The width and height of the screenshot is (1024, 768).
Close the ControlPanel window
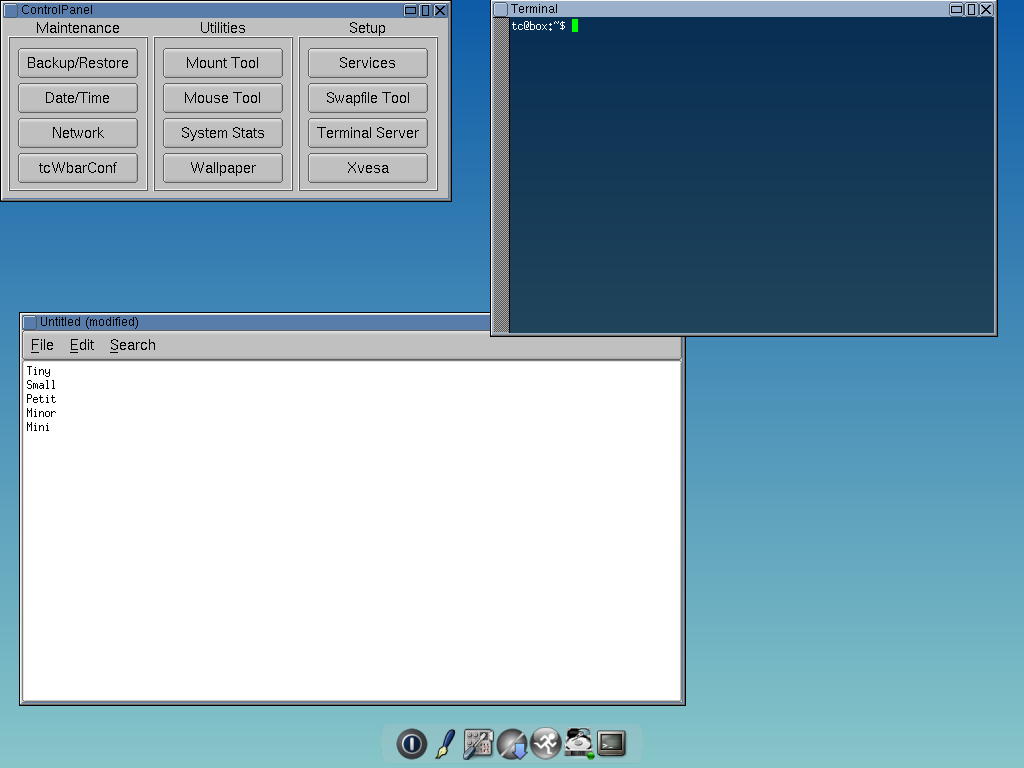pos(440,10)
